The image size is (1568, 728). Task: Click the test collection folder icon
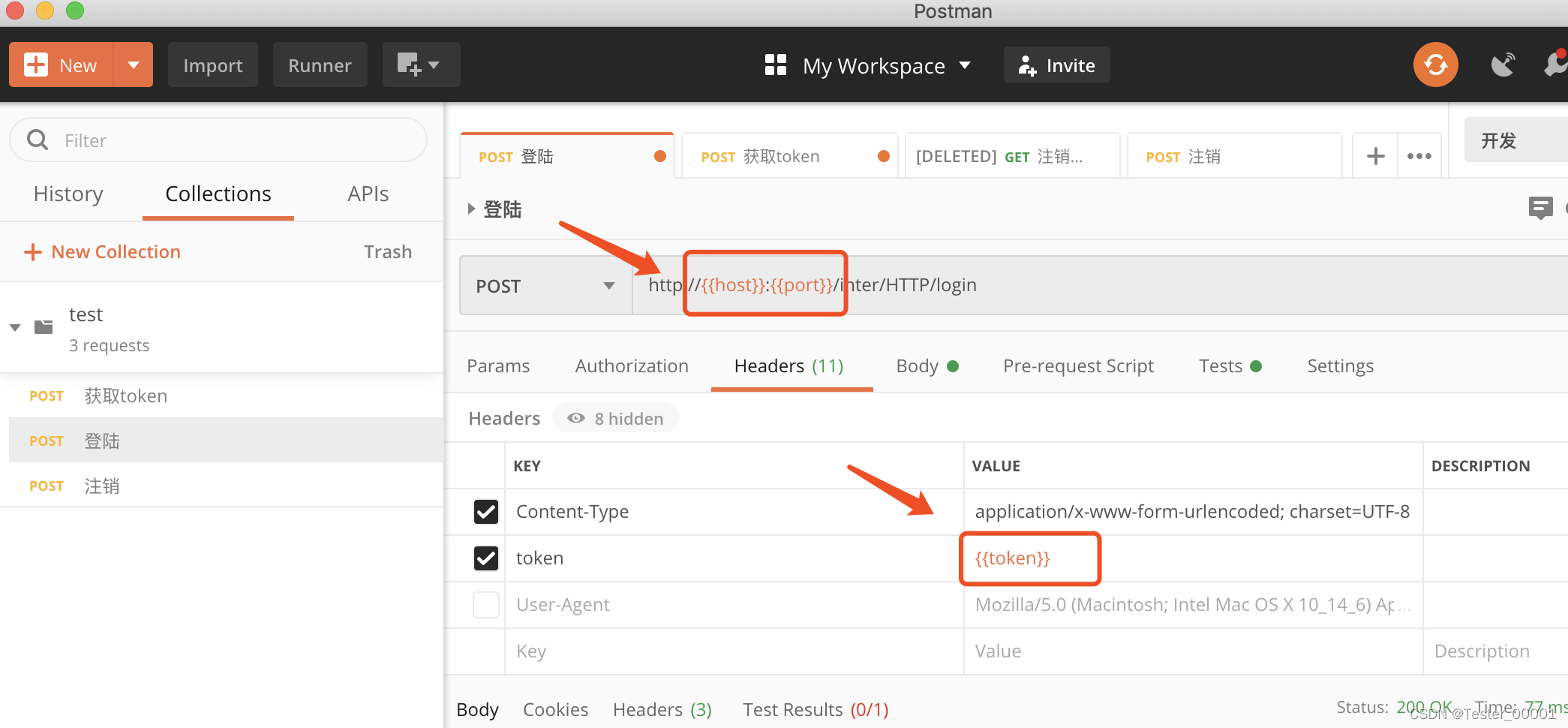pos(44,327)
